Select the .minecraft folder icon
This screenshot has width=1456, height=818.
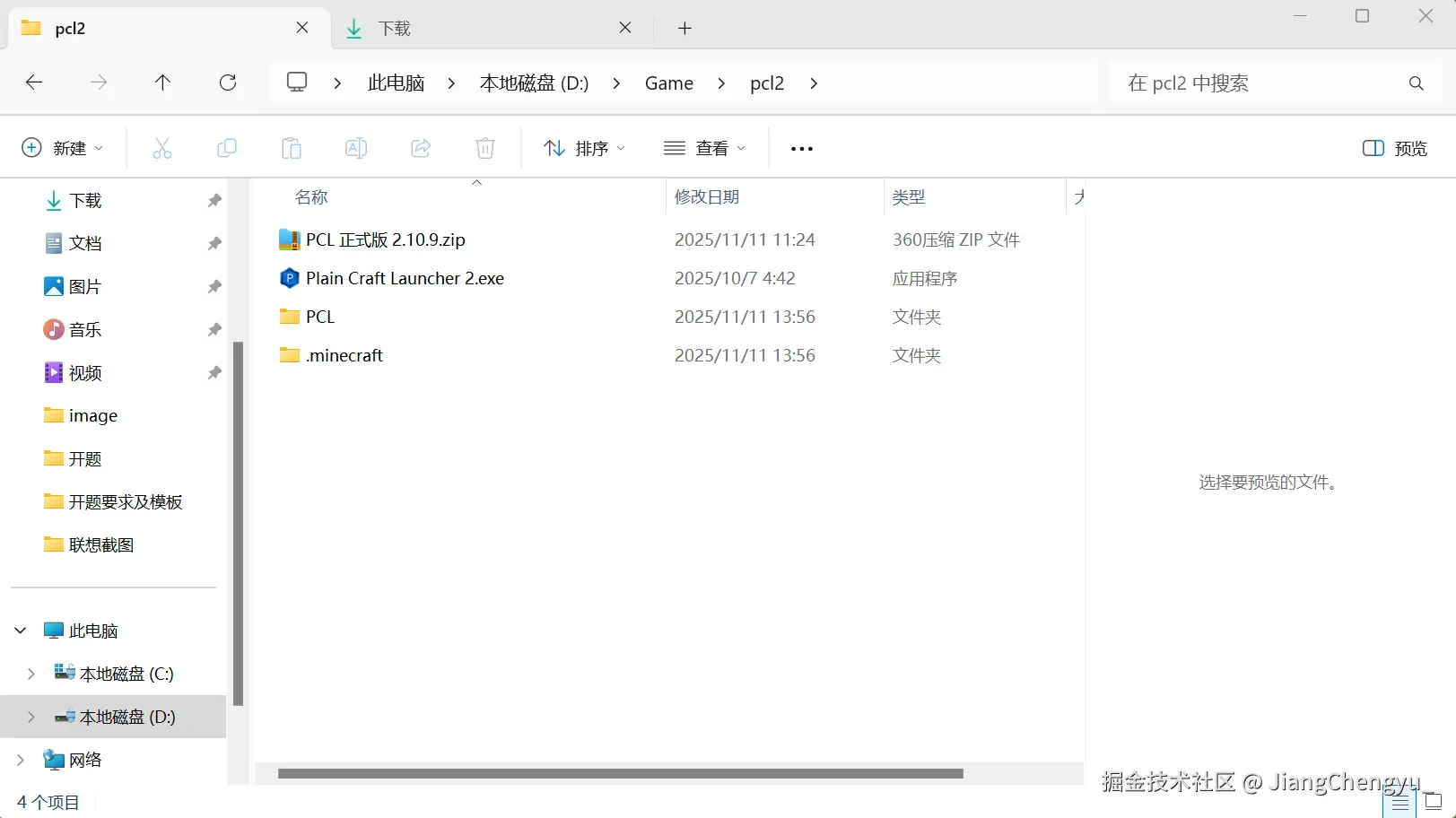289,355
